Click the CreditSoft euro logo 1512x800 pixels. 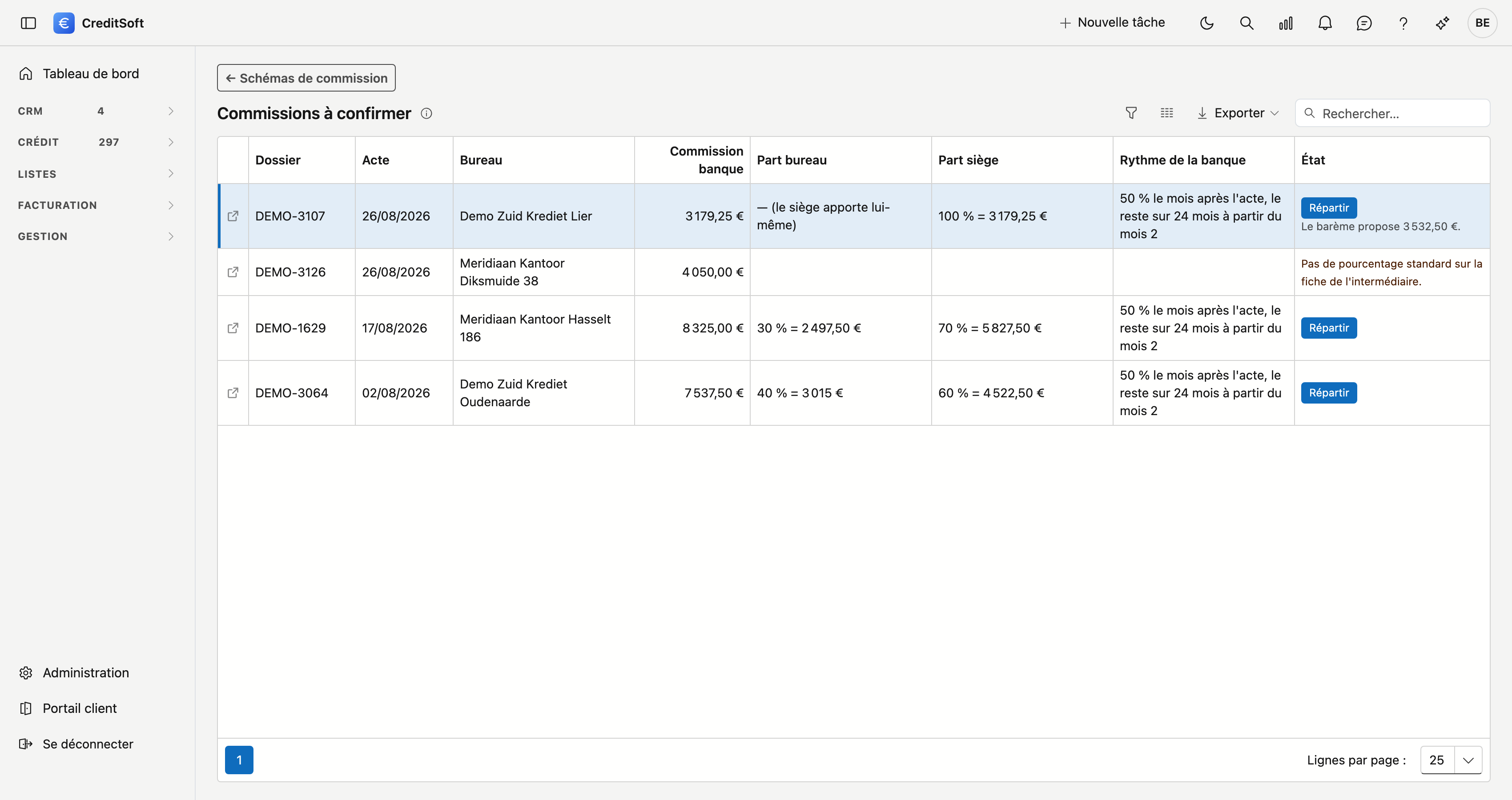64,23
